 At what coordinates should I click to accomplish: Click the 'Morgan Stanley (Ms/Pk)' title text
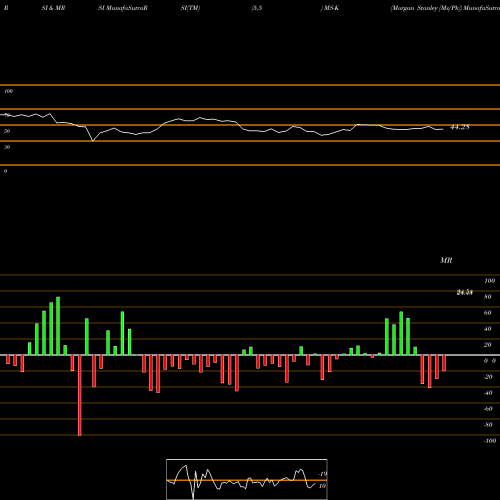tap(426, 8)
